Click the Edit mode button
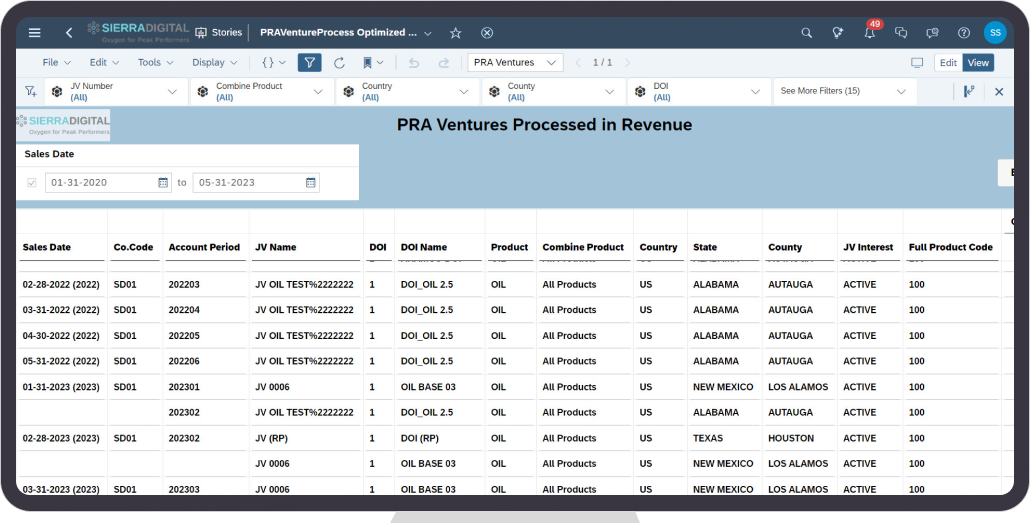 pos(947,63)
